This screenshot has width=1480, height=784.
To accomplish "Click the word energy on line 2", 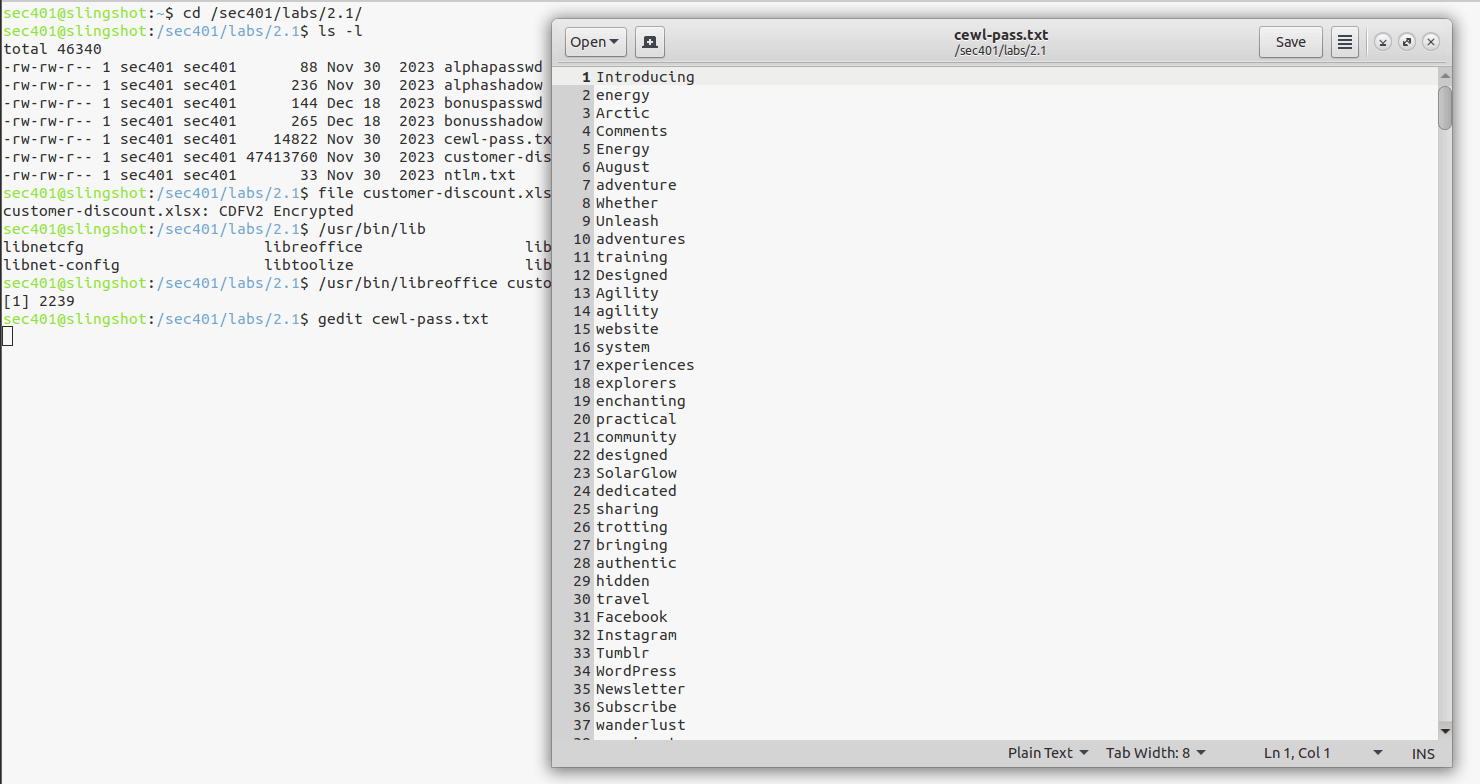I will [622, 94].
